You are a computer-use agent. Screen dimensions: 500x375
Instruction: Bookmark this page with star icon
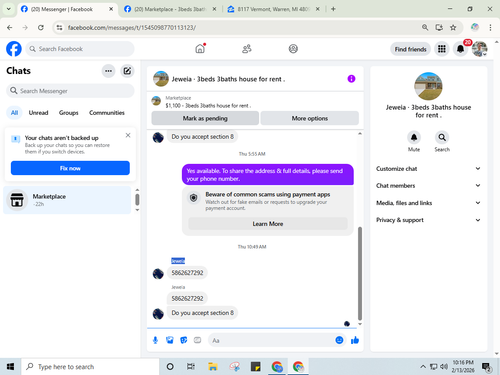pyautogui.click(x=453, y=27)
